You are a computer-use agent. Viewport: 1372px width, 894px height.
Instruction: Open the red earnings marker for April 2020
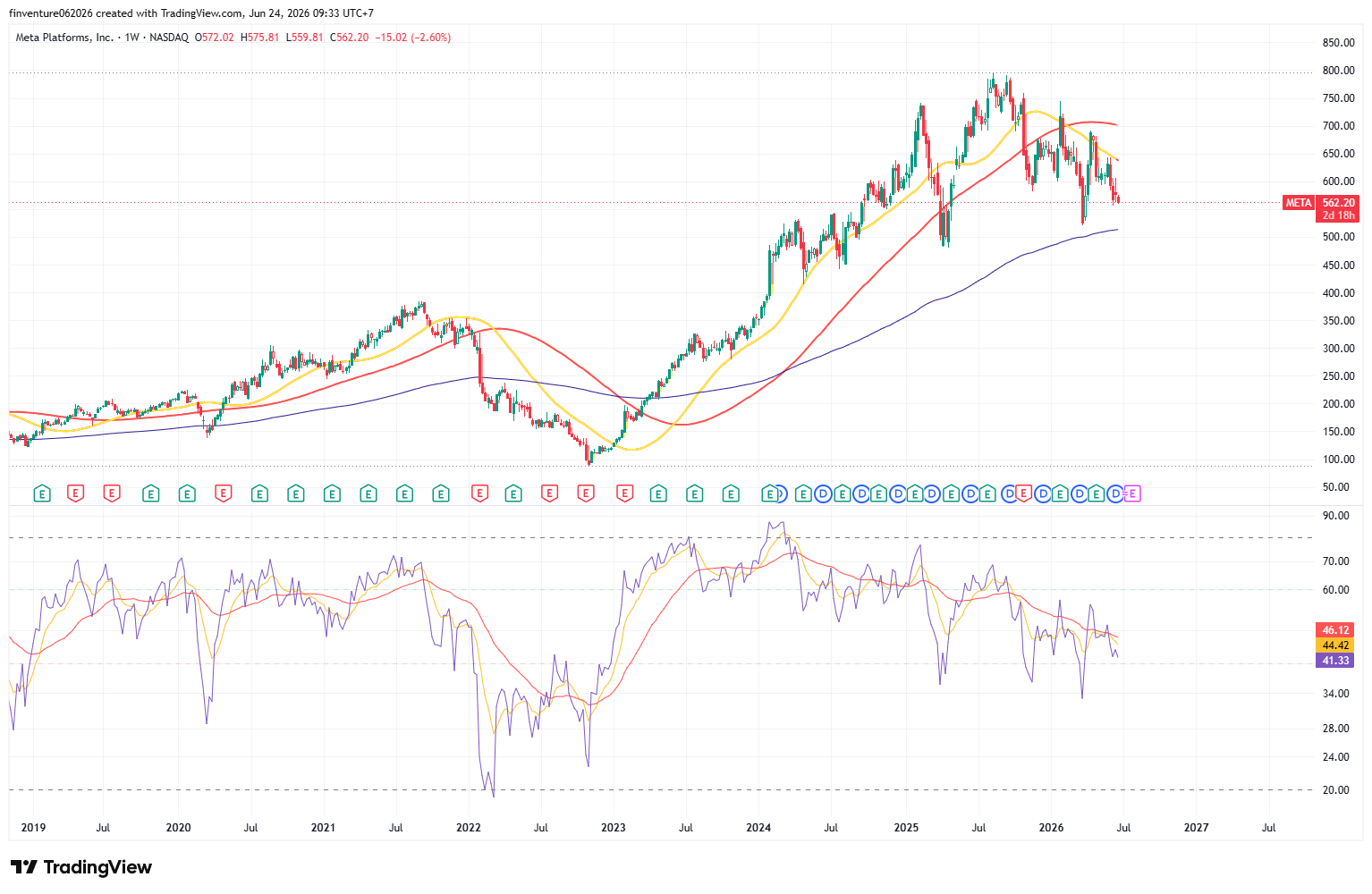coord(224,493)
